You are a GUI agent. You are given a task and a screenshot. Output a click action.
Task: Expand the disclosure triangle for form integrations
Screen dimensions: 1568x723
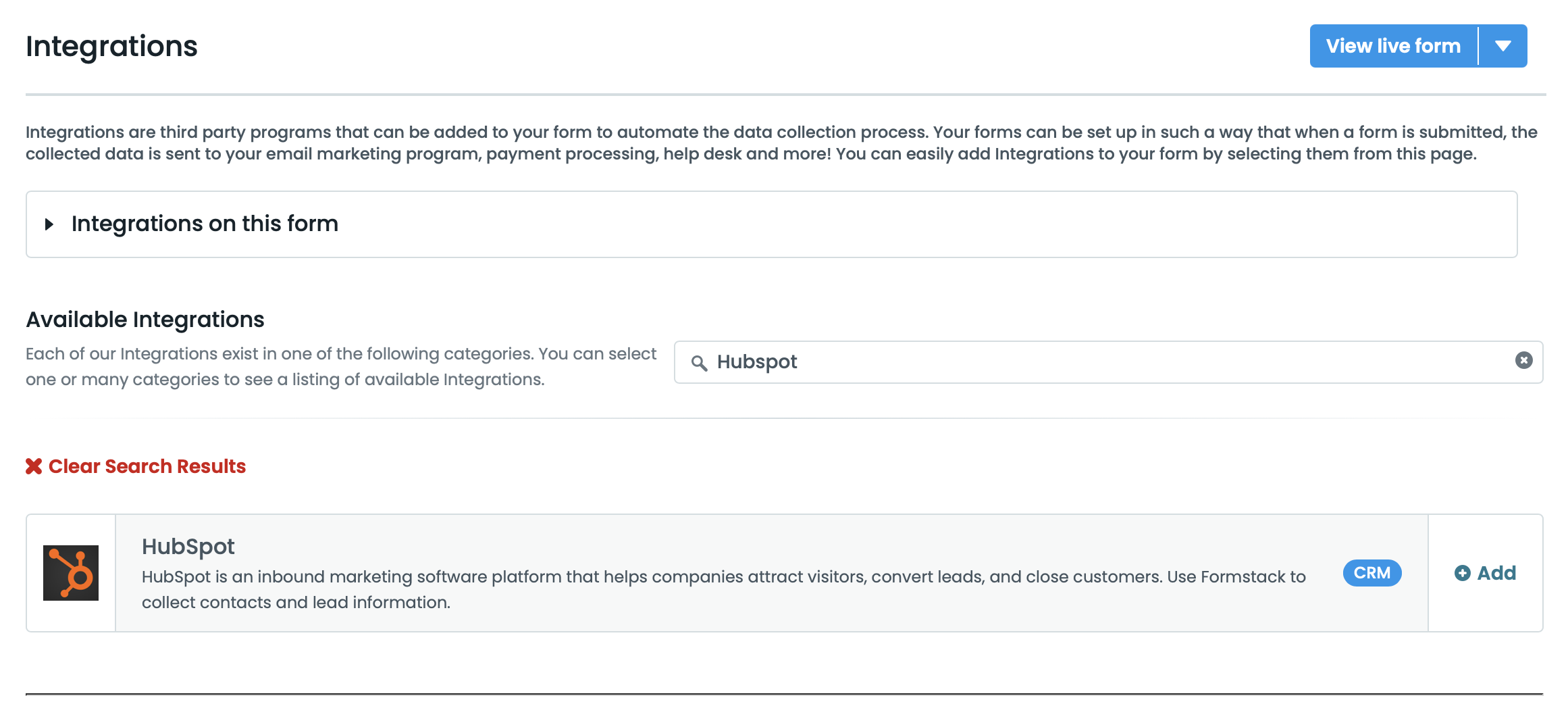click(49, 224)
